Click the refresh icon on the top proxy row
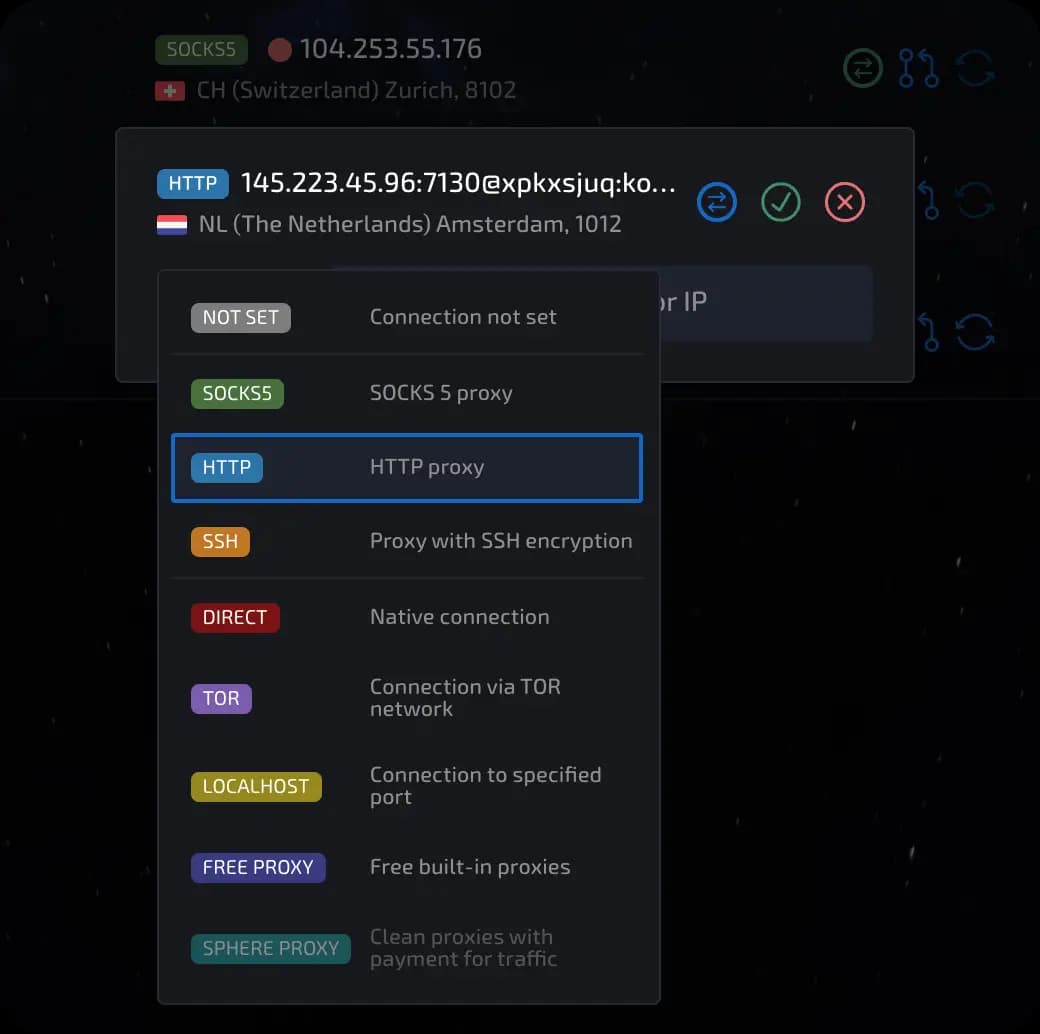Image resolution: width=1040 pixels, height=1034 pixels. 975,68
